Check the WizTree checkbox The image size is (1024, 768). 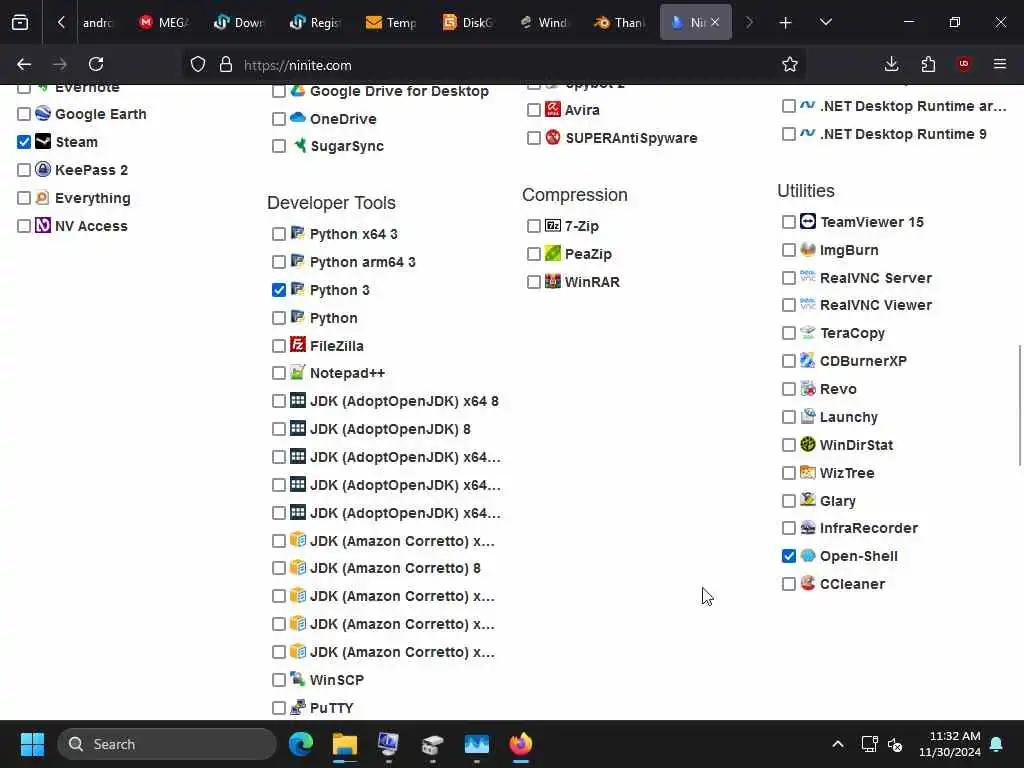pyautogui.click(x=789, y=473)
